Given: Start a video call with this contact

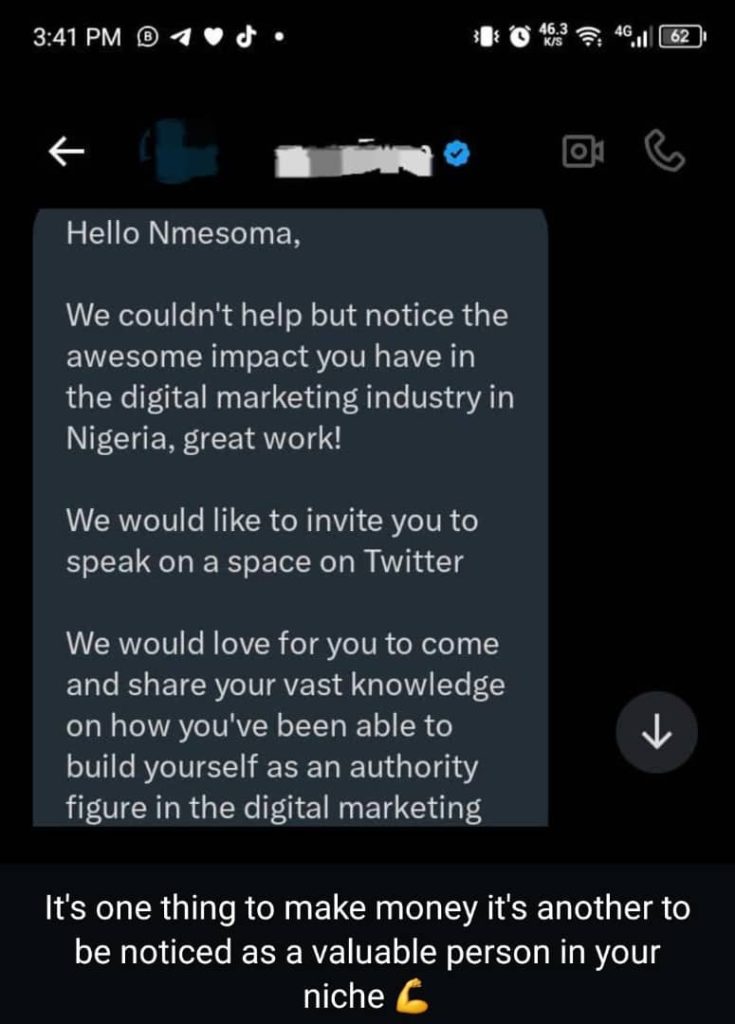Looking at the screenshot, I should coord(582,151).
